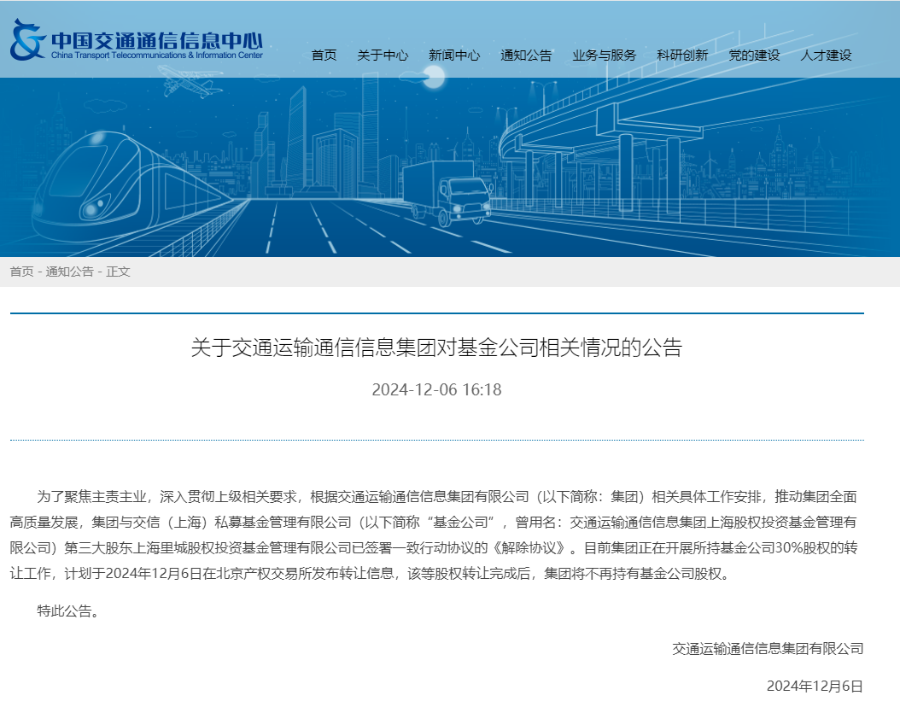Click the delivery truck in the banner
900x719 pixels.
[447, 192]
